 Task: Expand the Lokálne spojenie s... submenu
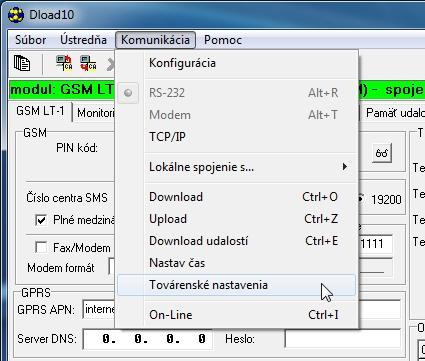[237, 167]
